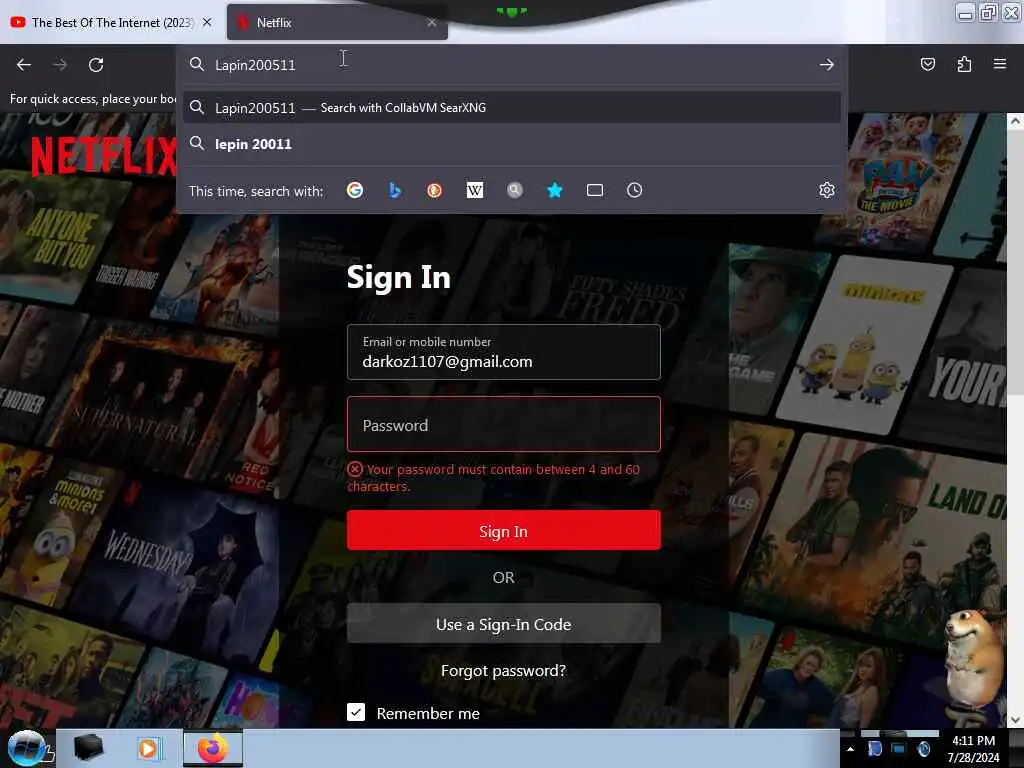Screen dimensions: 1024x768
Task: Open the media player taskbar icon
Action: pyautogui.click(x=150, y=748)
